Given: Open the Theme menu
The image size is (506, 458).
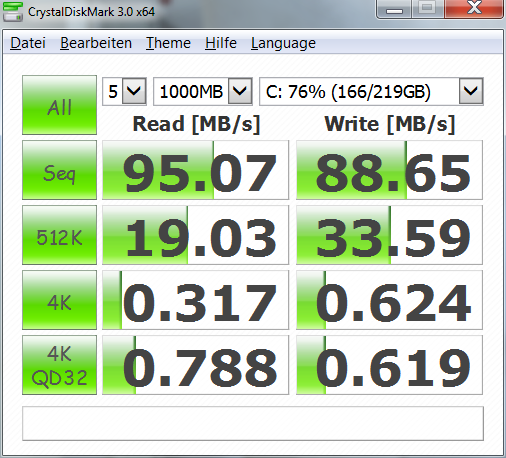Looking at the screenshot, I should pos(168,43).
